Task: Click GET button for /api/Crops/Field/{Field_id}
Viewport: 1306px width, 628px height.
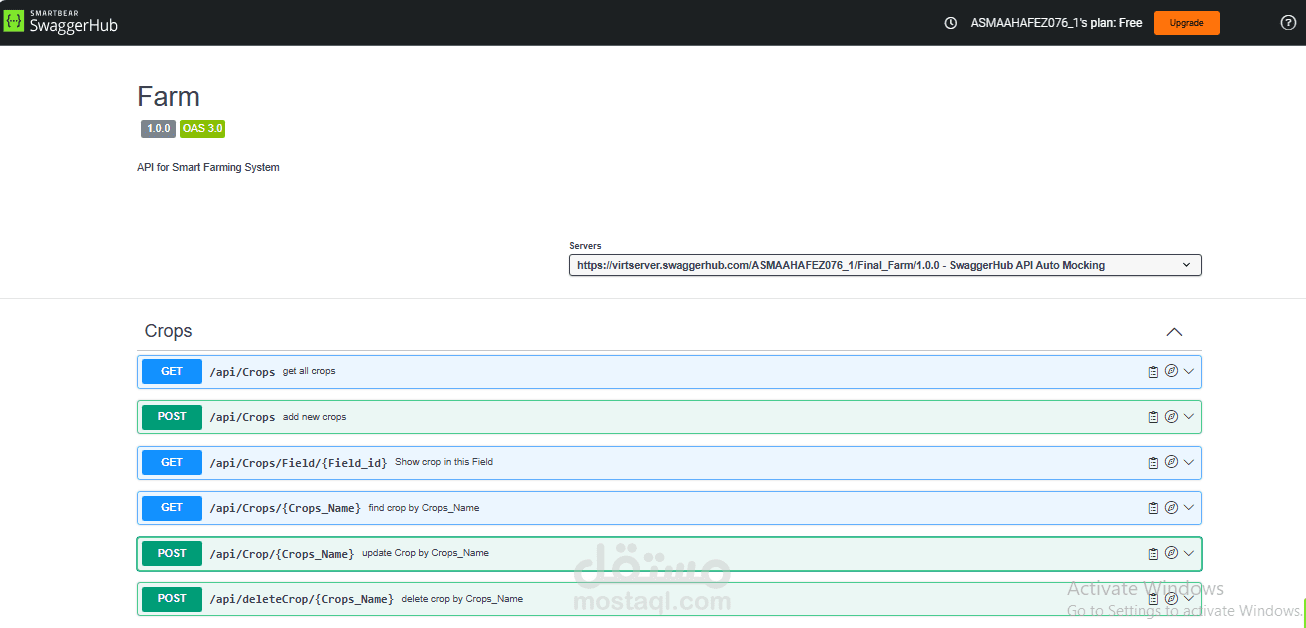Action: (172, 463)
